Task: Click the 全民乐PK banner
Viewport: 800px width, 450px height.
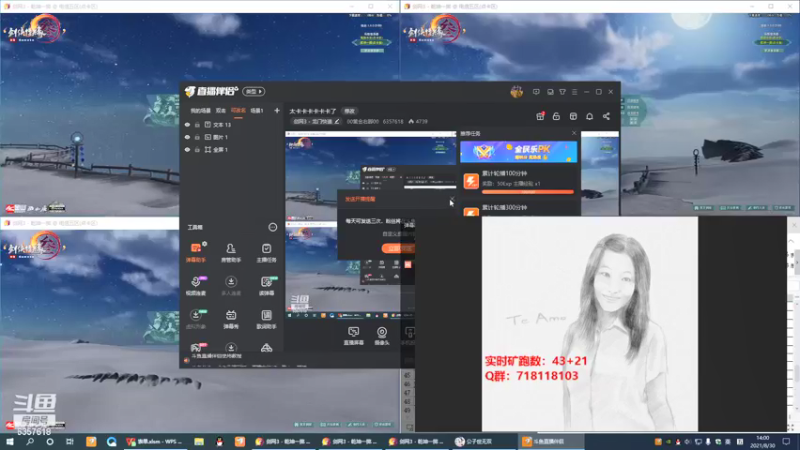Action: (519, 152)
